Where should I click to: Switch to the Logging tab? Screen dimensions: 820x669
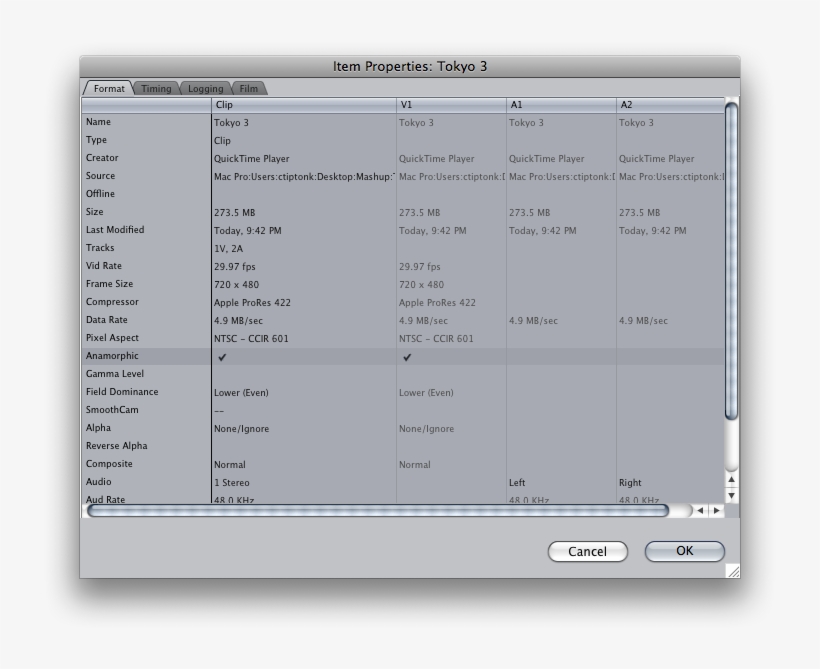click(x=206, y=89)
